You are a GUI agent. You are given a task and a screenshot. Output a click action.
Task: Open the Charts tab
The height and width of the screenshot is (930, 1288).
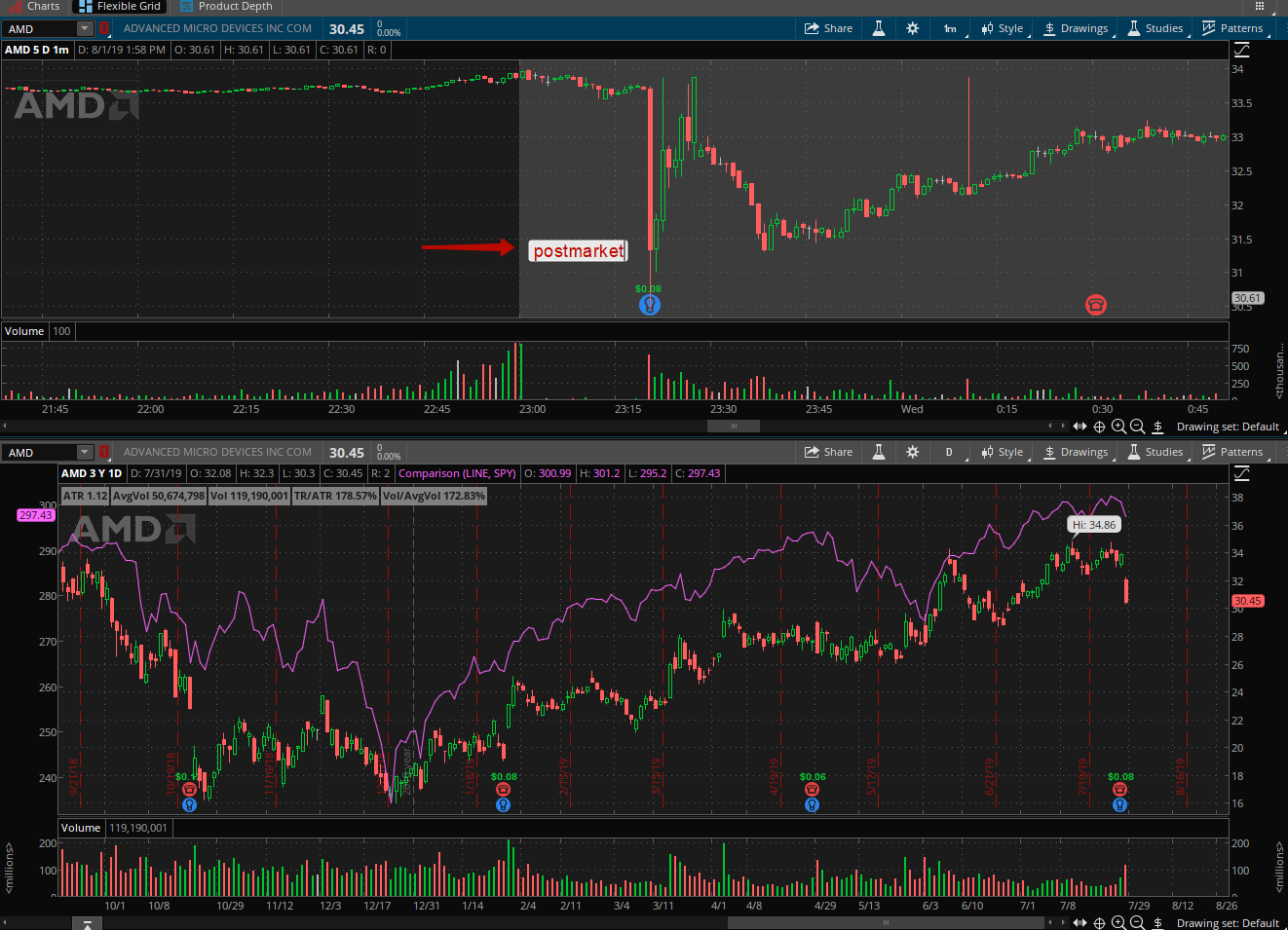35,6
